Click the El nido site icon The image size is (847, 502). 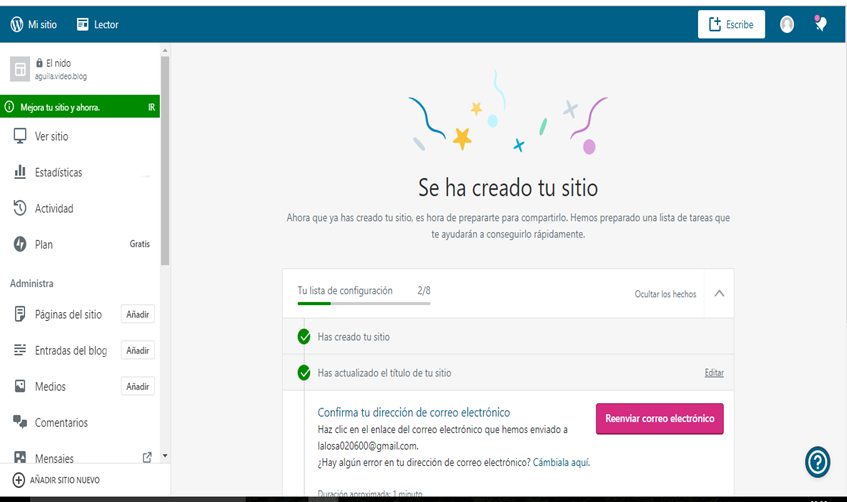tap(20, 69)
